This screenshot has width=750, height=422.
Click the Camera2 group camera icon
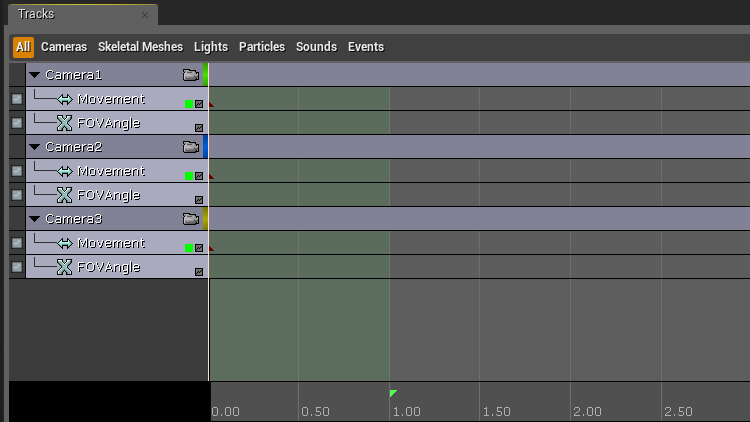(x=191, y=147)
